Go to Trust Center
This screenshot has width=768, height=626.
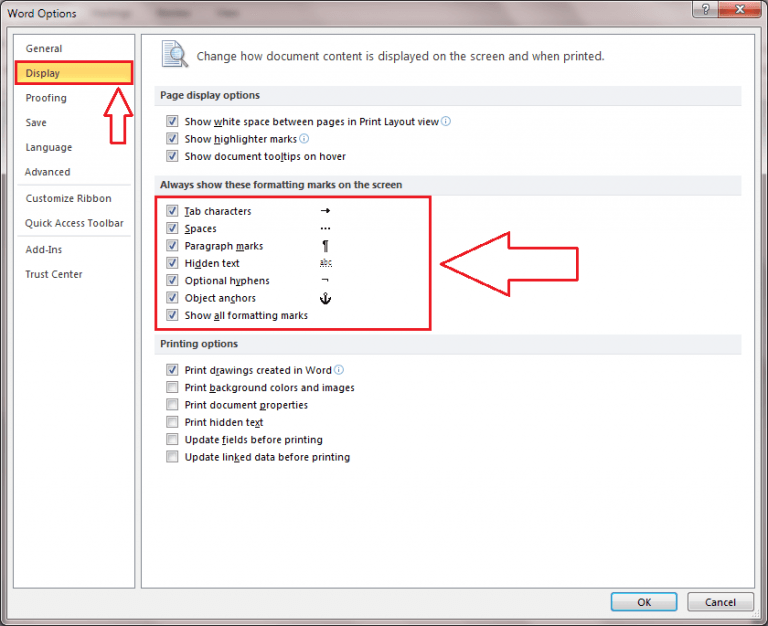pyautogui.click(x=74, y=274)
